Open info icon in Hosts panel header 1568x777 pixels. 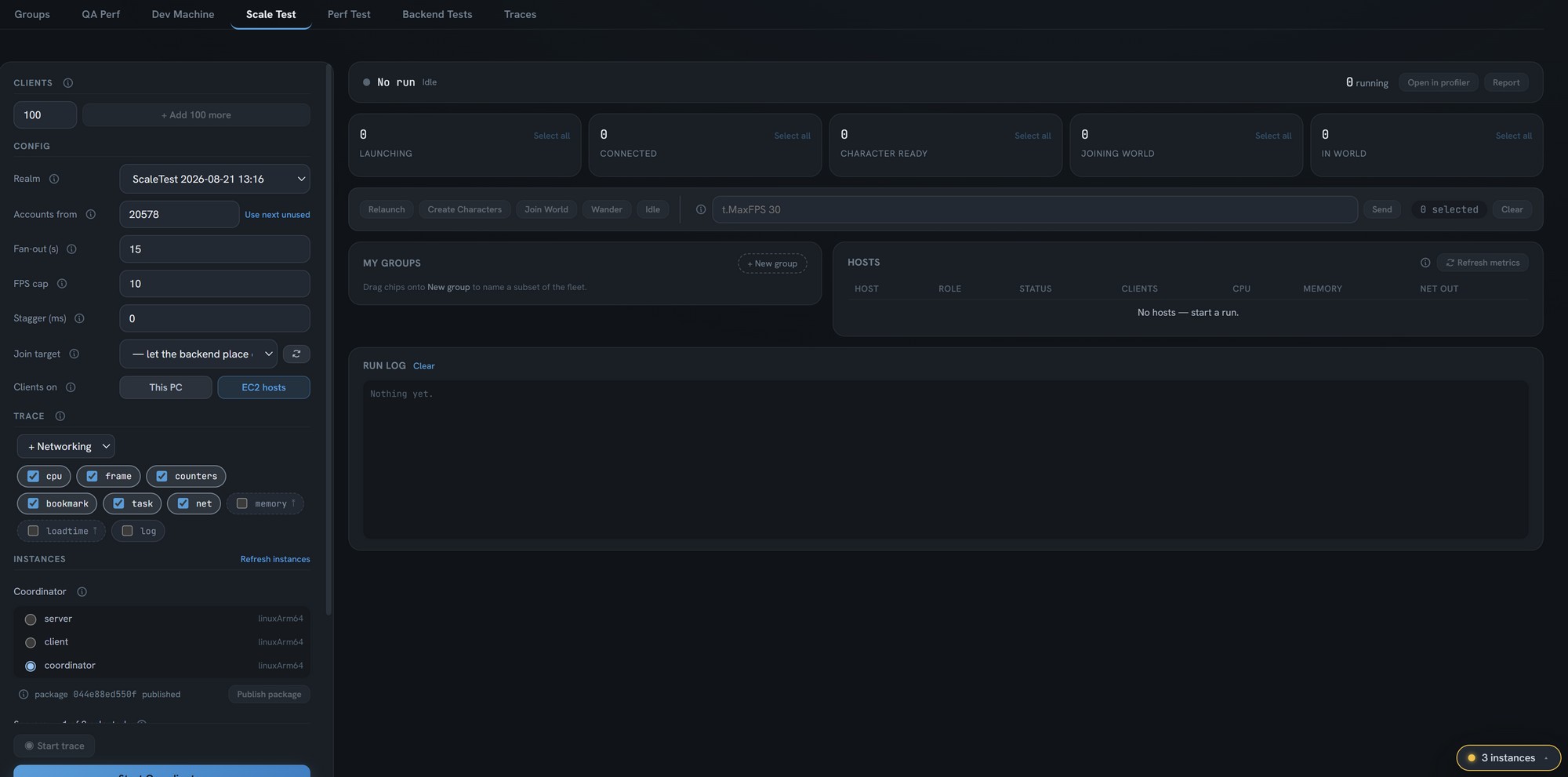tap(1425, 263)
